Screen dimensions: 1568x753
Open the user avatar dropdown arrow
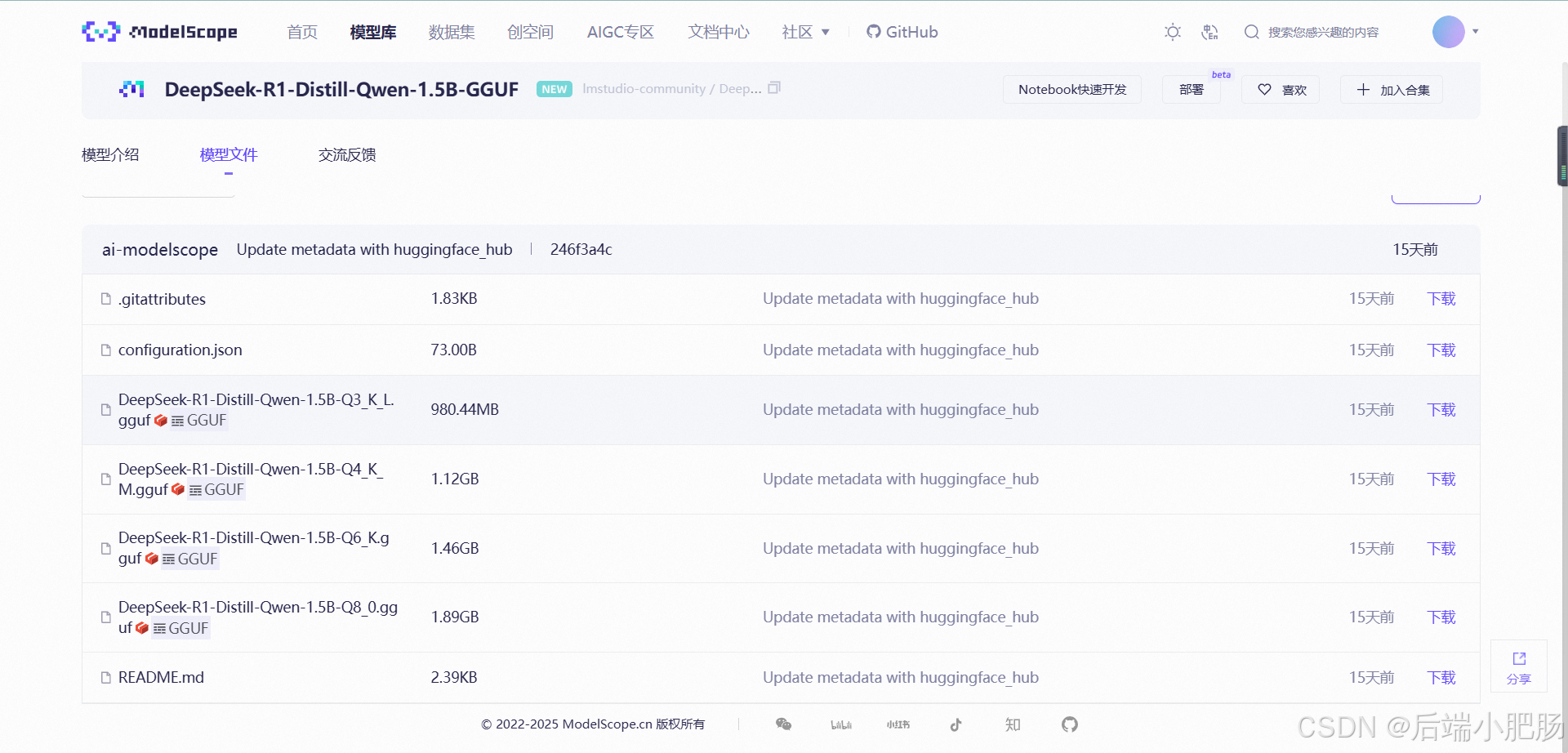1475,32
